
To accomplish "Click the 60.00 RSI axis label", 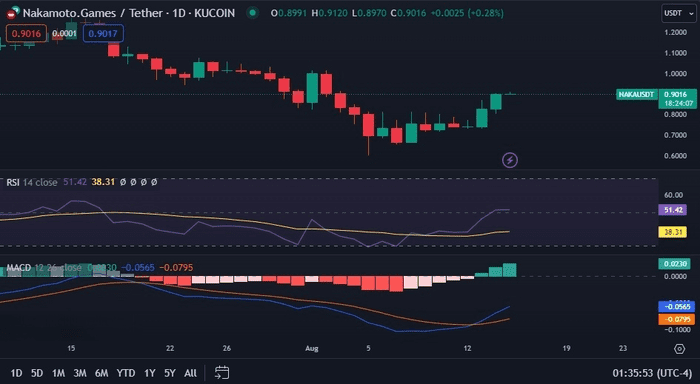I will 673,195.
